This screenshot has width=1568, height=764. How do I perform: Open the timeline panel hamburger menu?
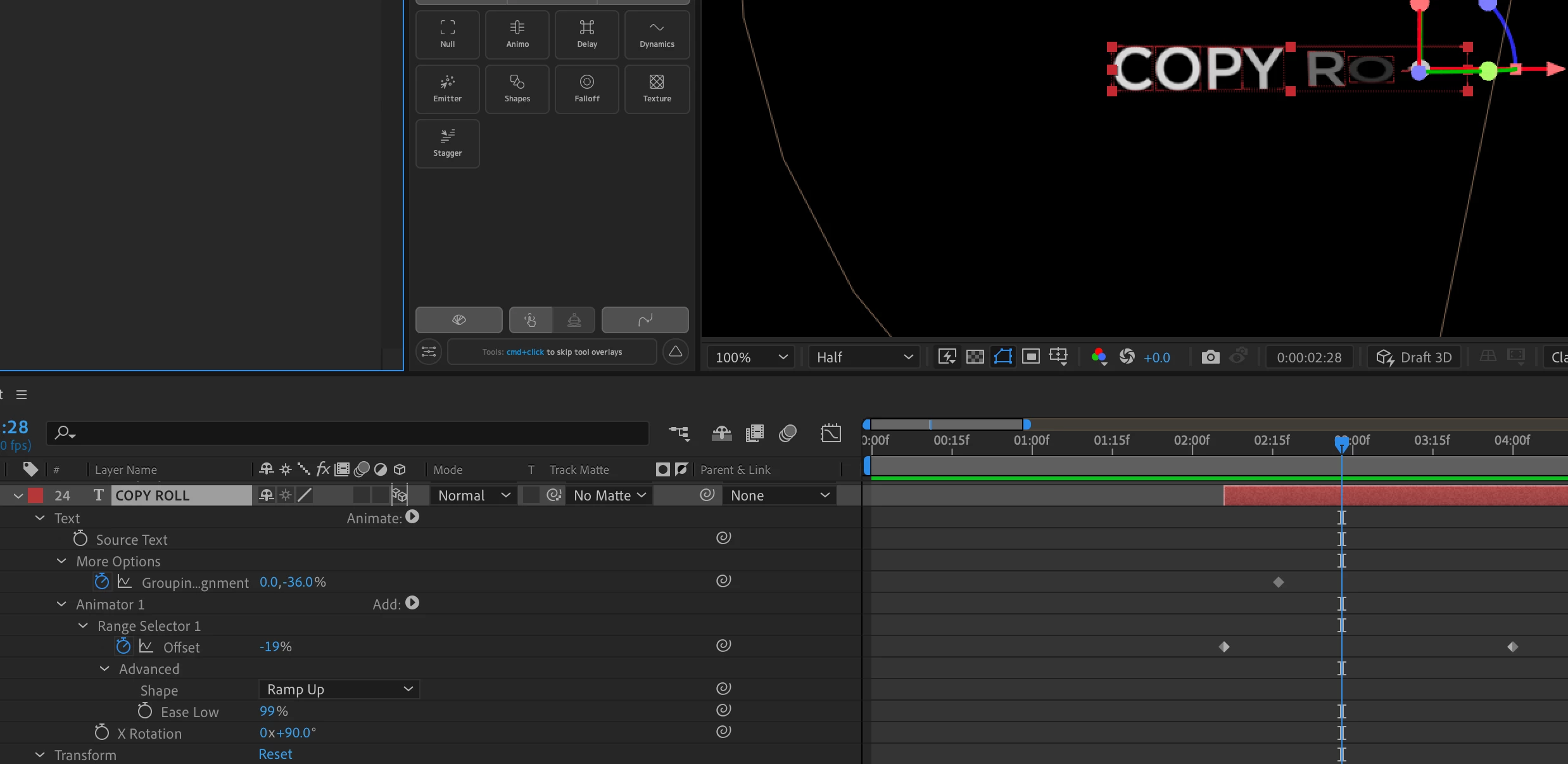(x=22, y=395)
